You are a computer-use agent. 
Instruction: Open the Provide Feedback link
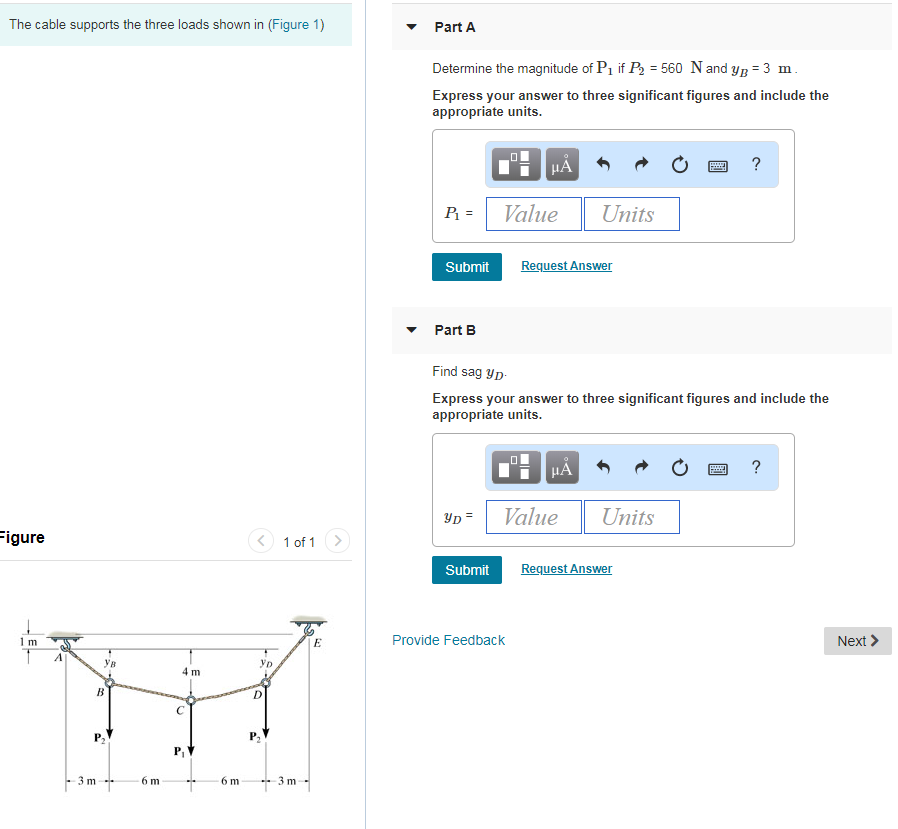click(x=448, y=640)
